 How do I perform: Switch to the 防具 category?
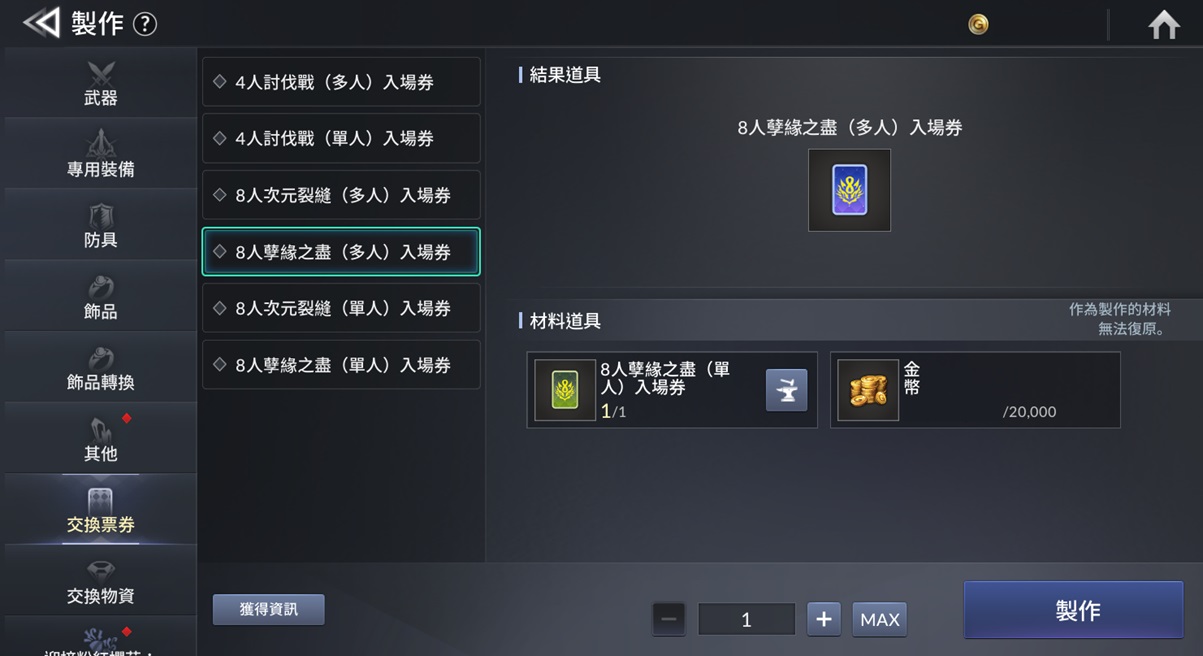[100, 225]
